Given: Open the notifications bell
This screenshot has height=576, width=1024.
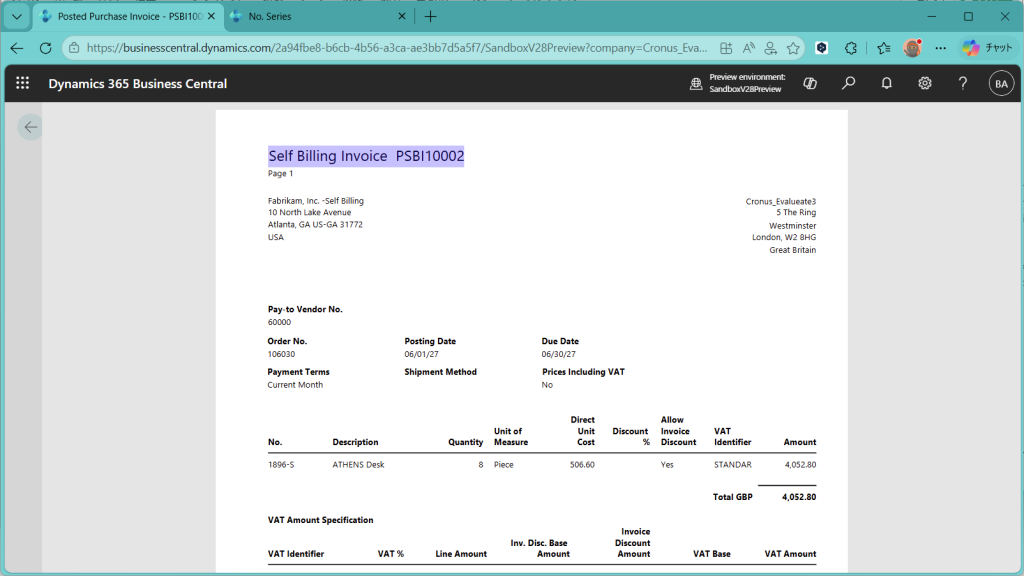Looking at the screenshot, I should pos(886,84).
